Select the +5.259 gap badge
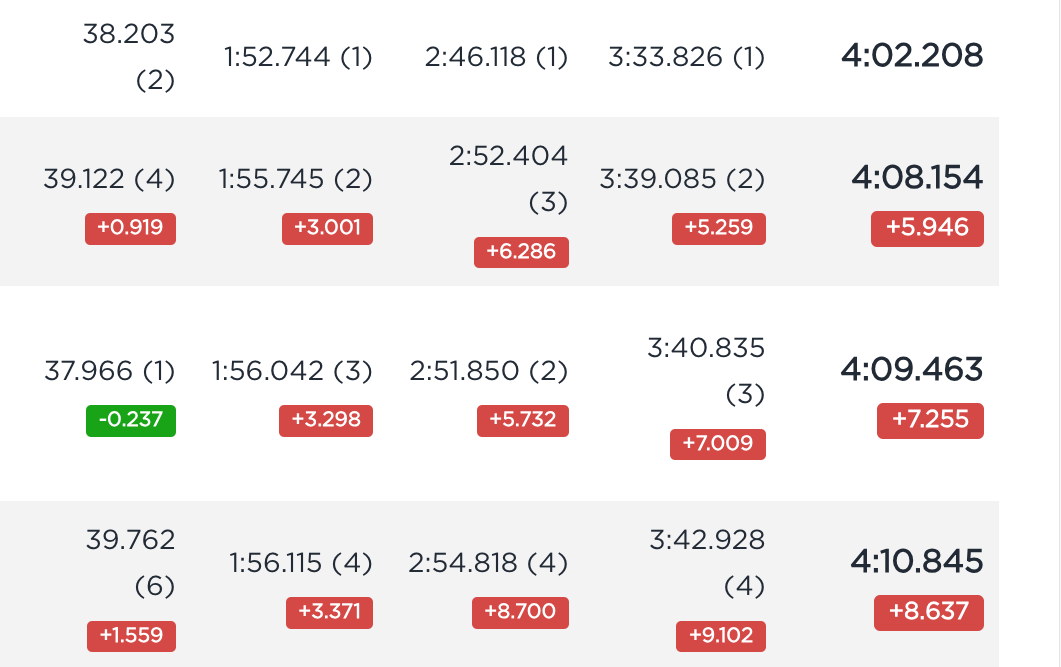This screenshot has height=667, width=1061. [x=719, y=228]
